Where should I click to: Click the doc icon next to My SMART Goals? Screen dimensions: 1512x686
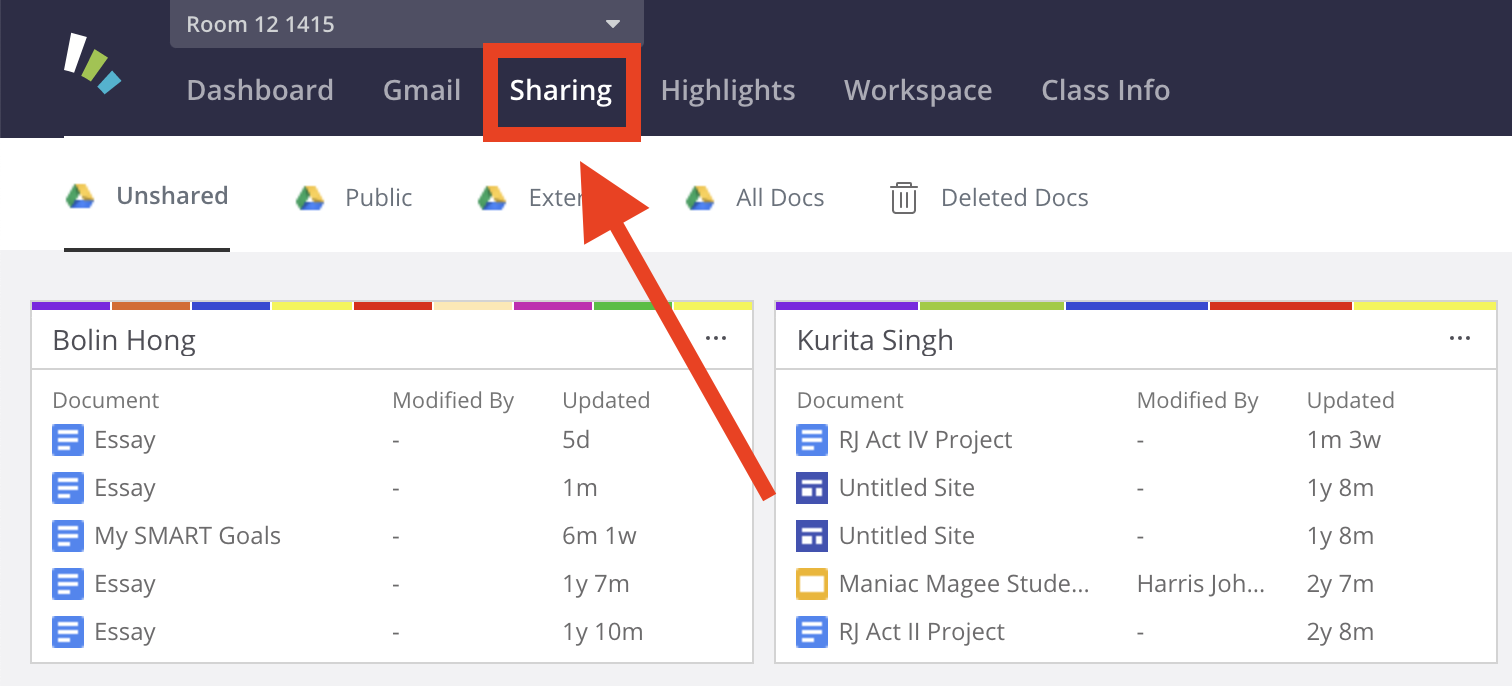[x=68, y=536]
